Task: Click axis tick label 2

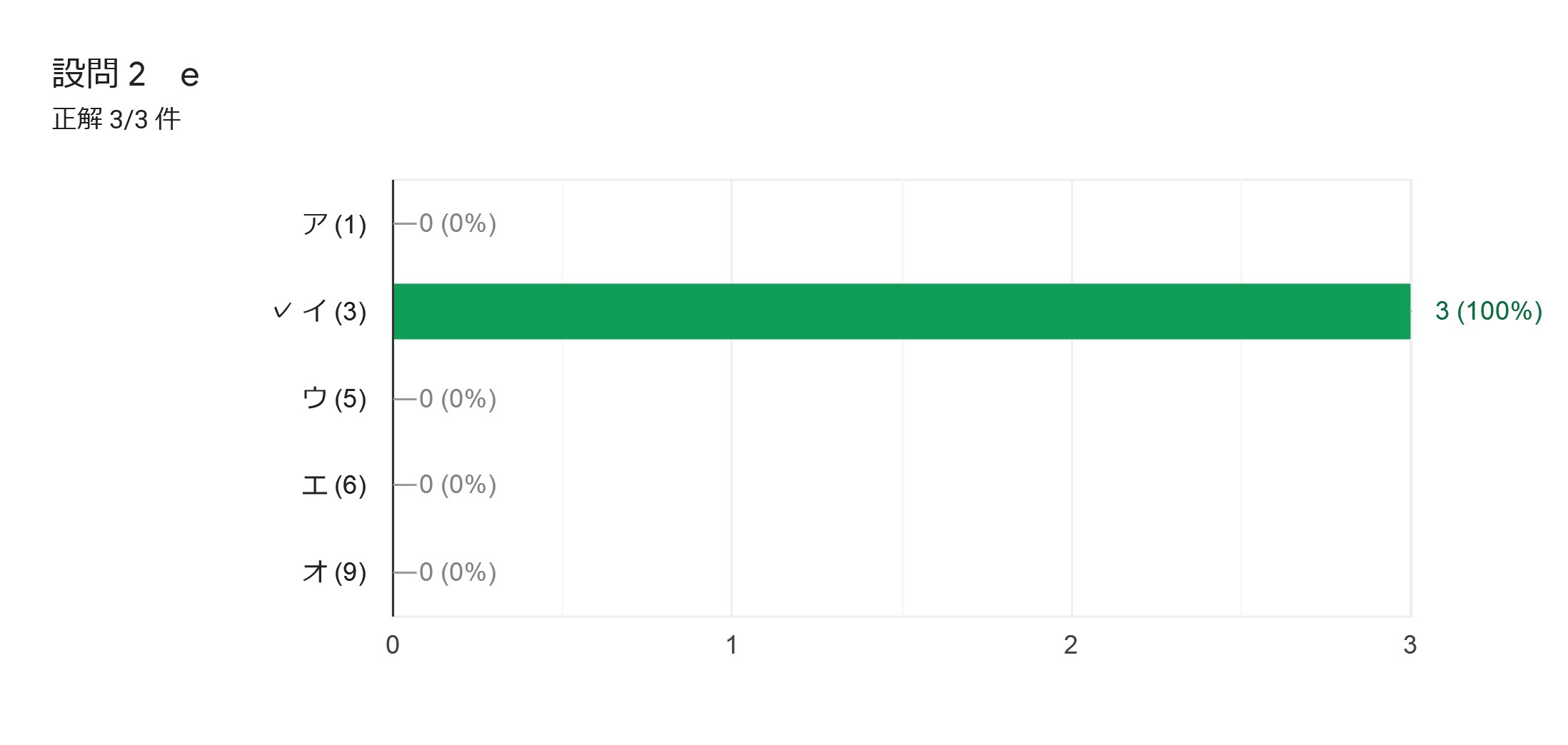Action: (1070, 645)
